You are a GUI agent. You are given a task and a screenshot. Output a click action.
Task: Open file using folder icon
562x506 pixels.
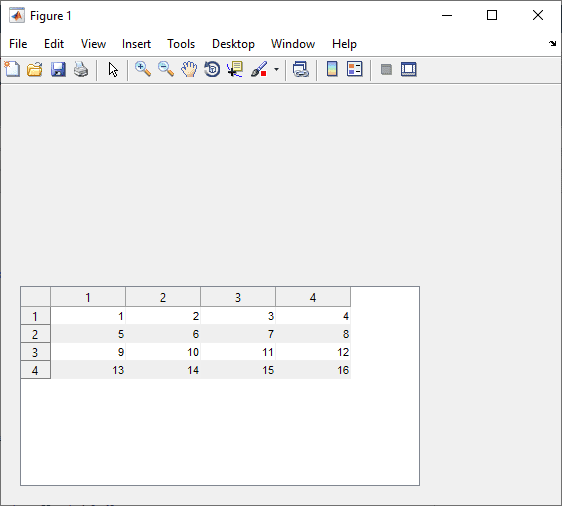(35, 69)
